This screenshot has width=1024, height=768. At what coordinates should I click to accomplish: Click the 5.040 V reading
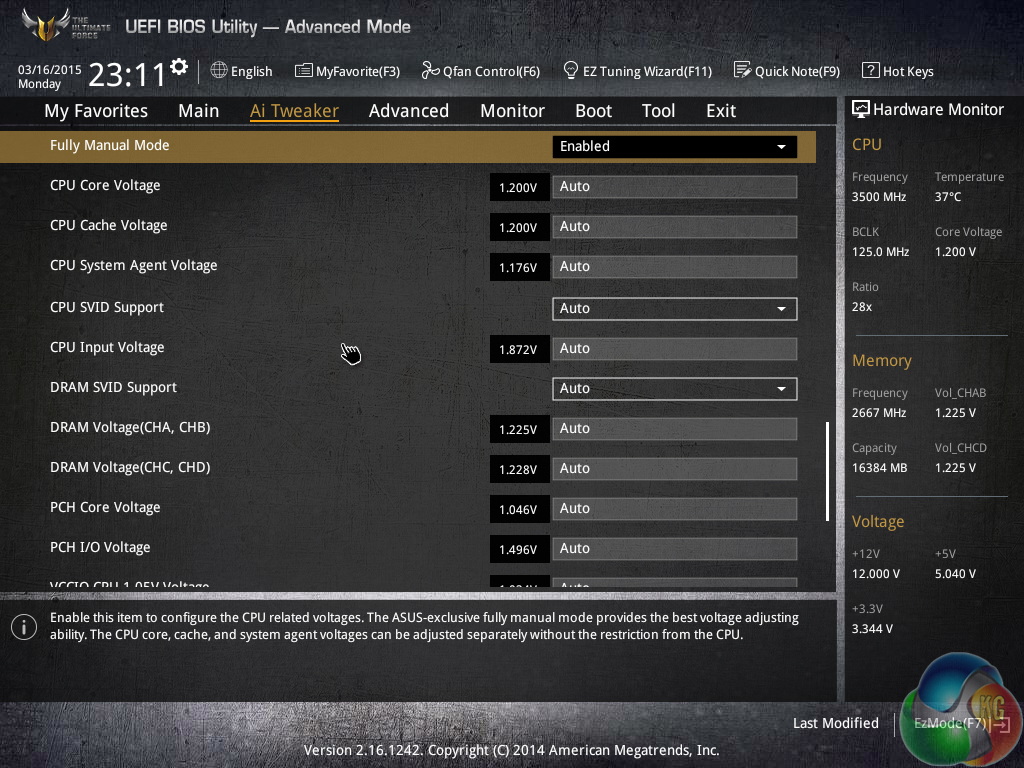coord(955,573)
